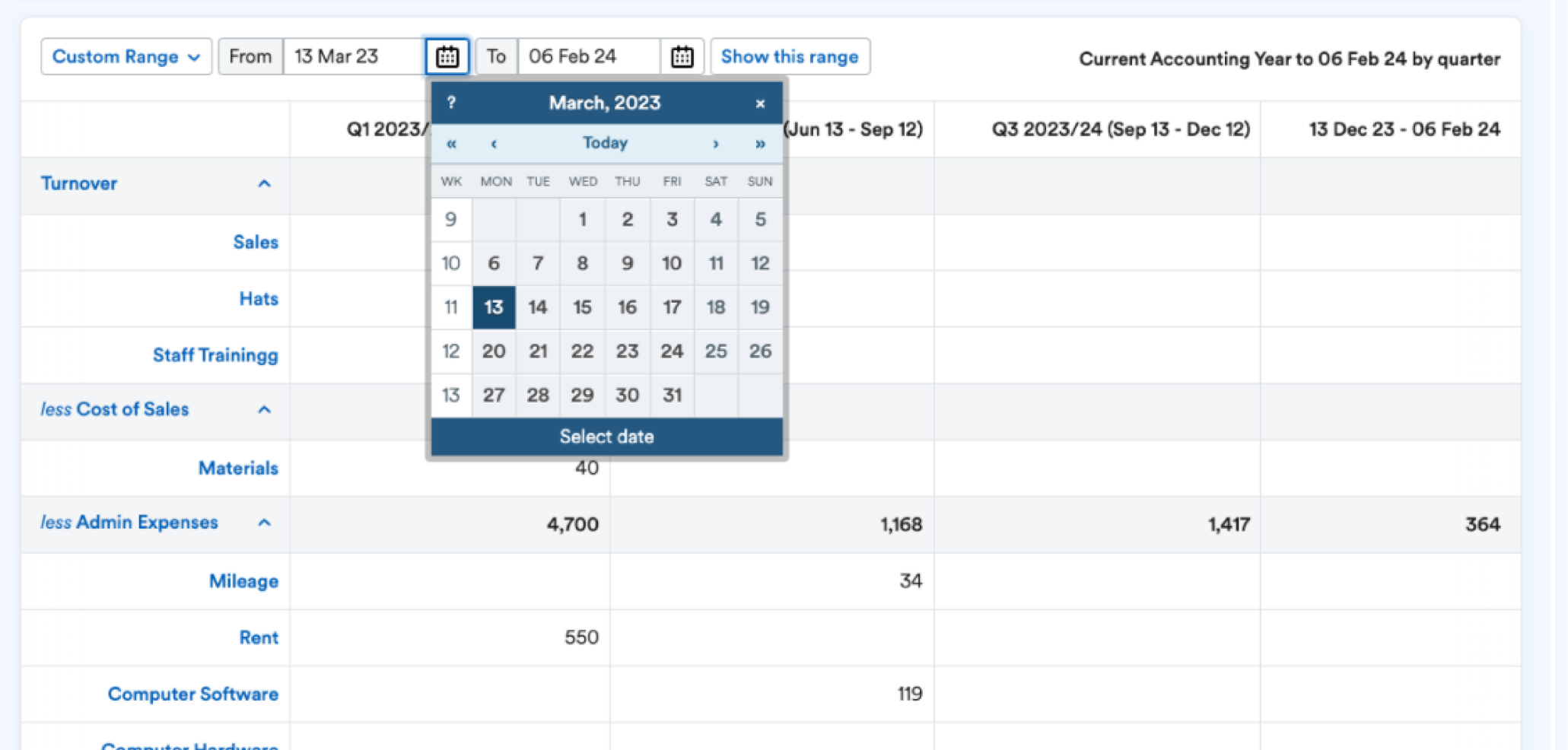The width and height of the screenshot is (1568, 750).
Task: Collapse the Turnover section
Action: (264, 183)
